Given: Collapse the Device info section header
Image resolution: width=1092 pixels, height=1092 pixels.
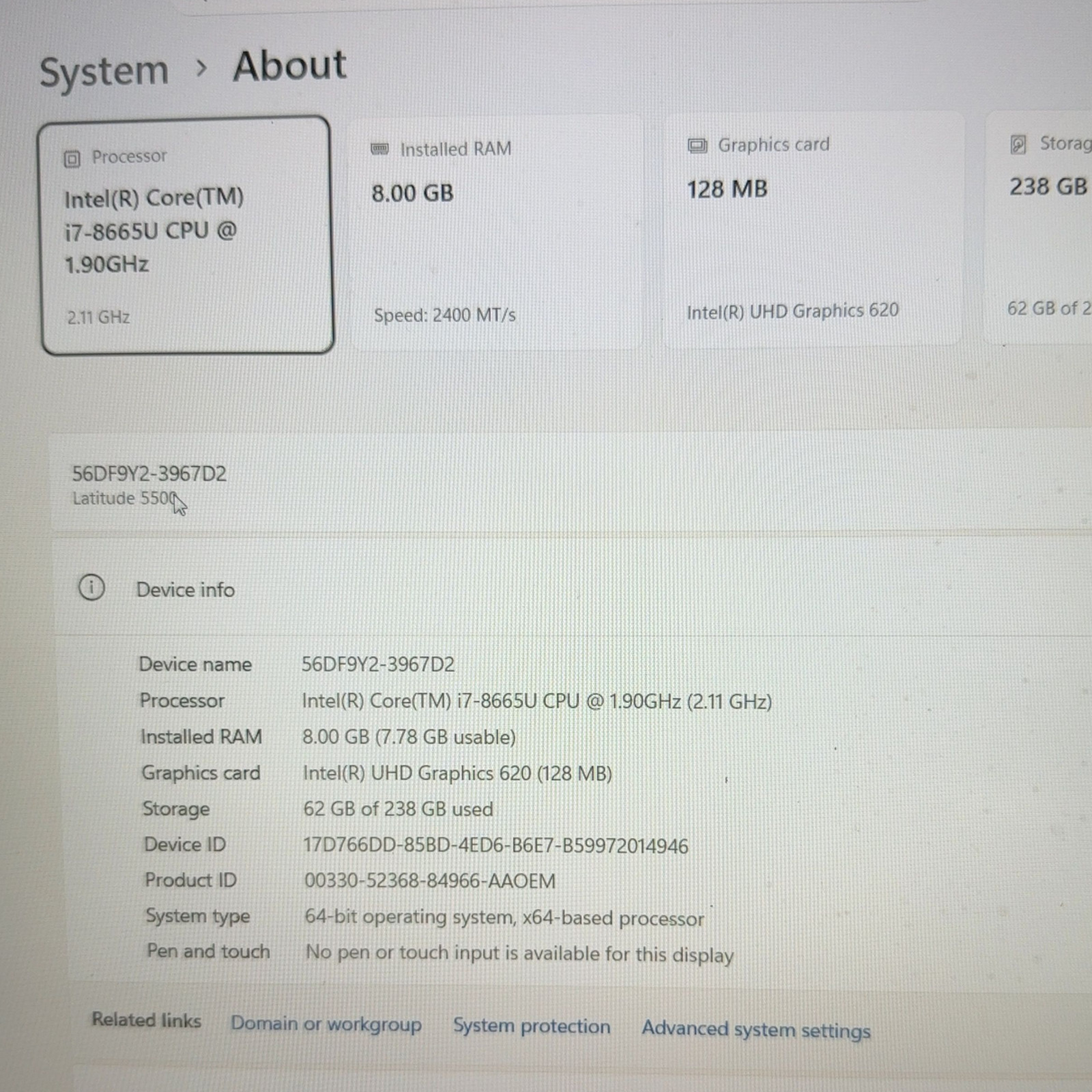Looking at the screenshot, I should point(572,588).
